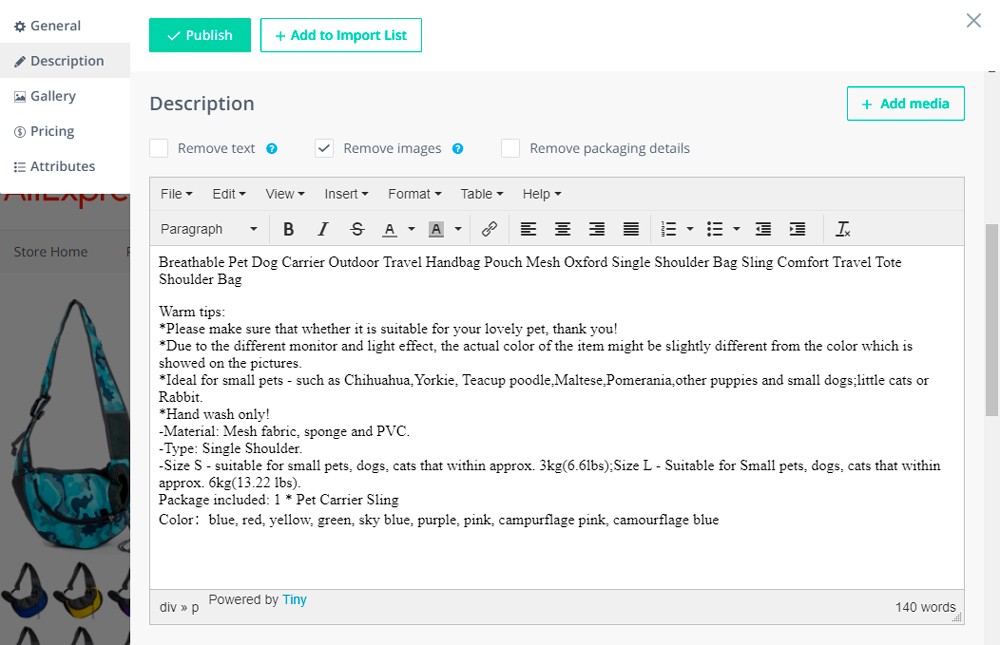Click '-Type: Single Shoulder.' line

(x=230, y=449)
